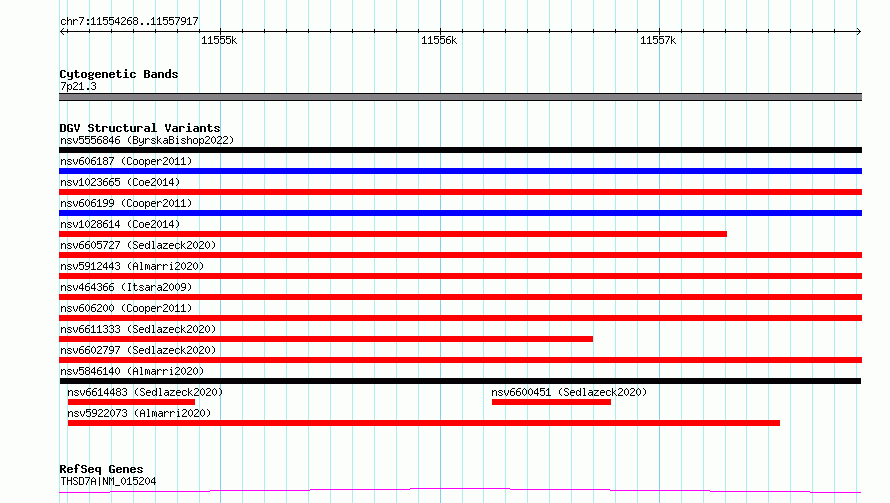This screenshot has height=503, width=890.
Task: Click the chr7:11554268..11557917 coordinate label
Action: [129, 21]
